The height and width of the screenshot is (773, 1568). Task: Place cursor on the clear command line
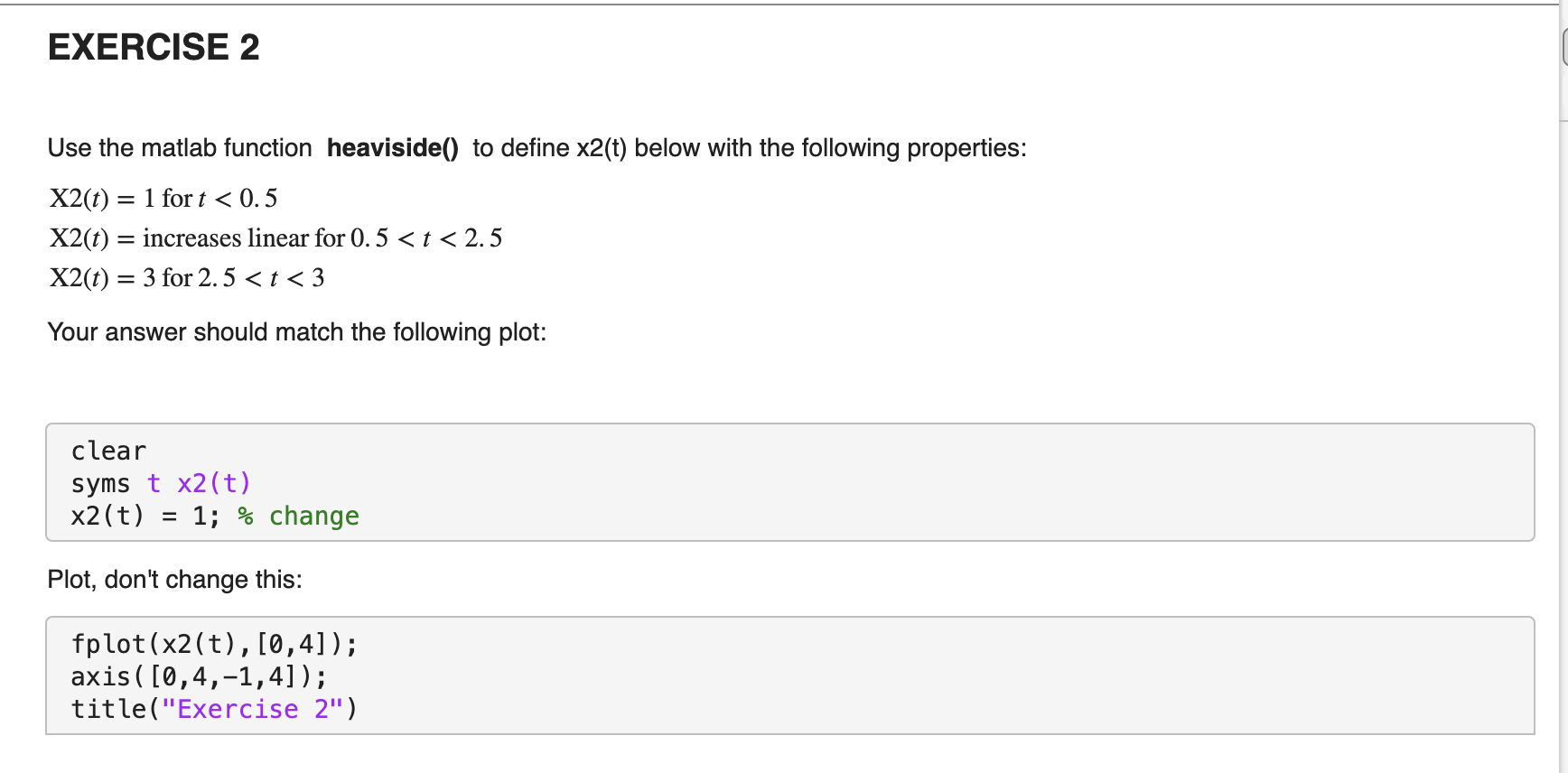tap(108, 451)
